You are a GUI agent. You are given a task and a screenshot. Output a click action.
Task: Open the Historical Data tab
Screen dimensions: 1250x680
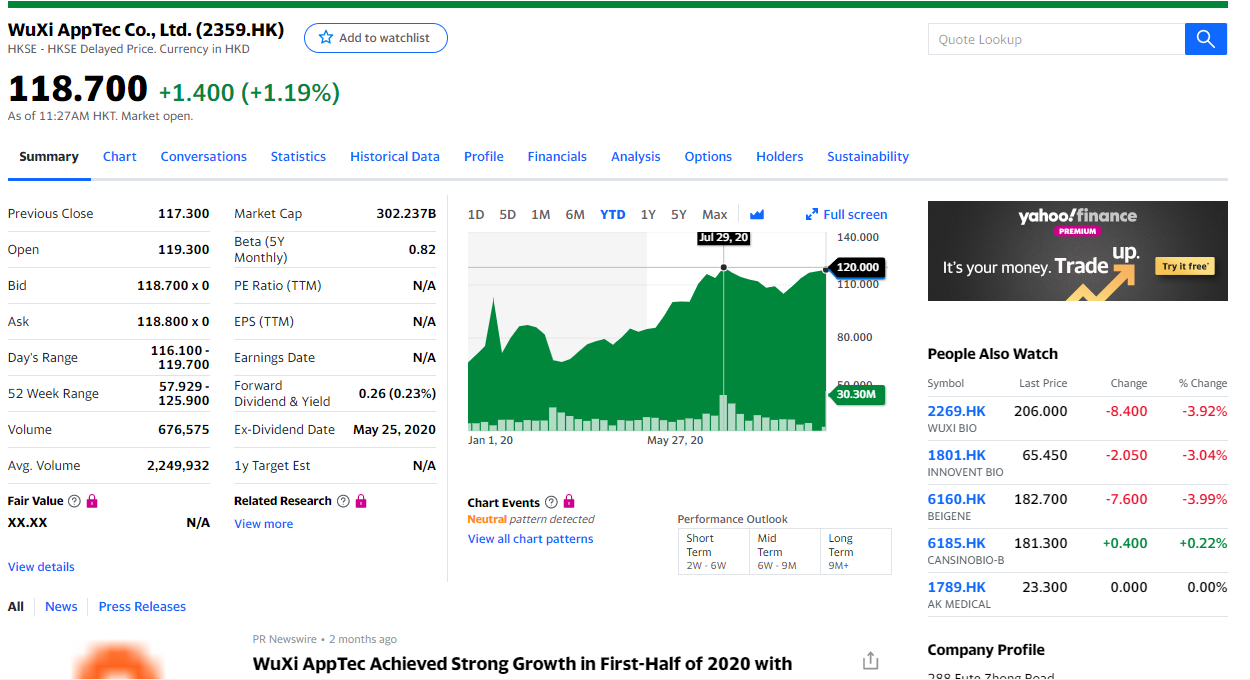(x=394, y=156)
